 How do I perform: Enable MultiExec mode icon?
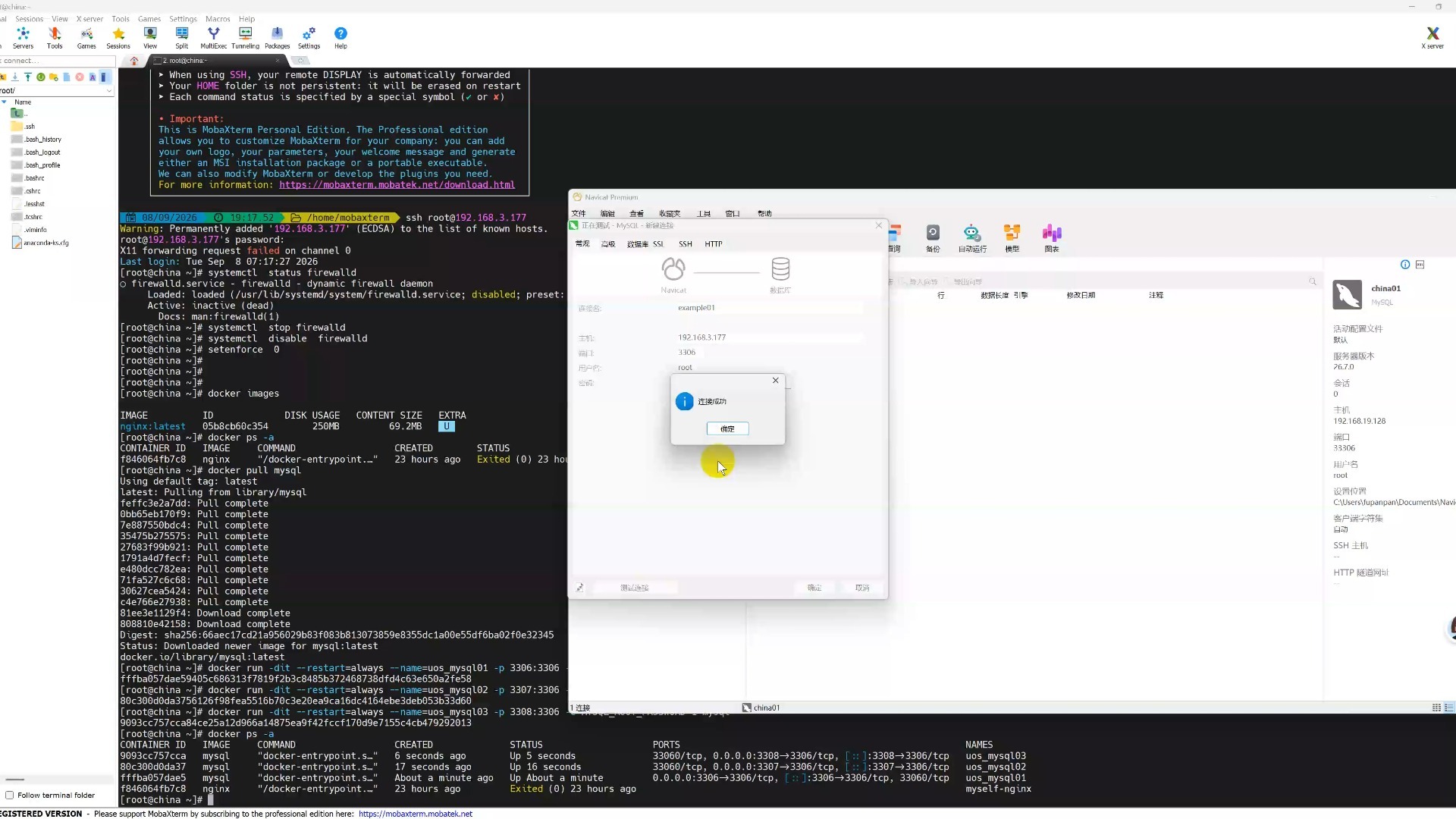[x=214, y=37]
